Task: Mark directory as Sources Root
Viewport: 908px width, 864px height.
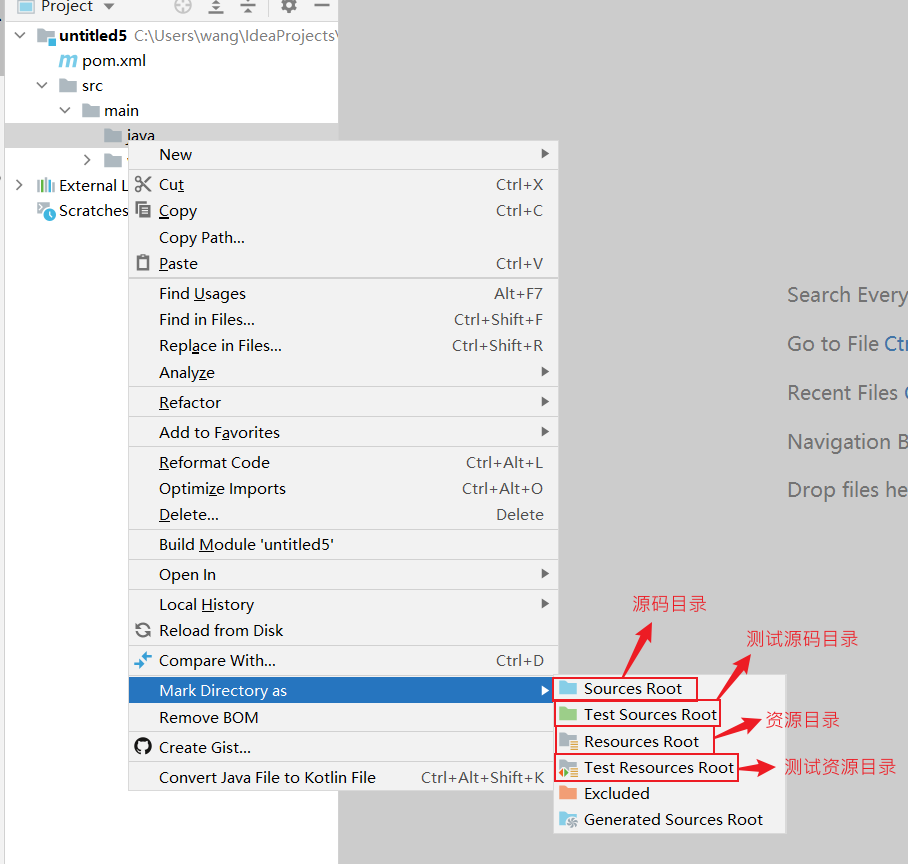Action: (x=669, y=689)
